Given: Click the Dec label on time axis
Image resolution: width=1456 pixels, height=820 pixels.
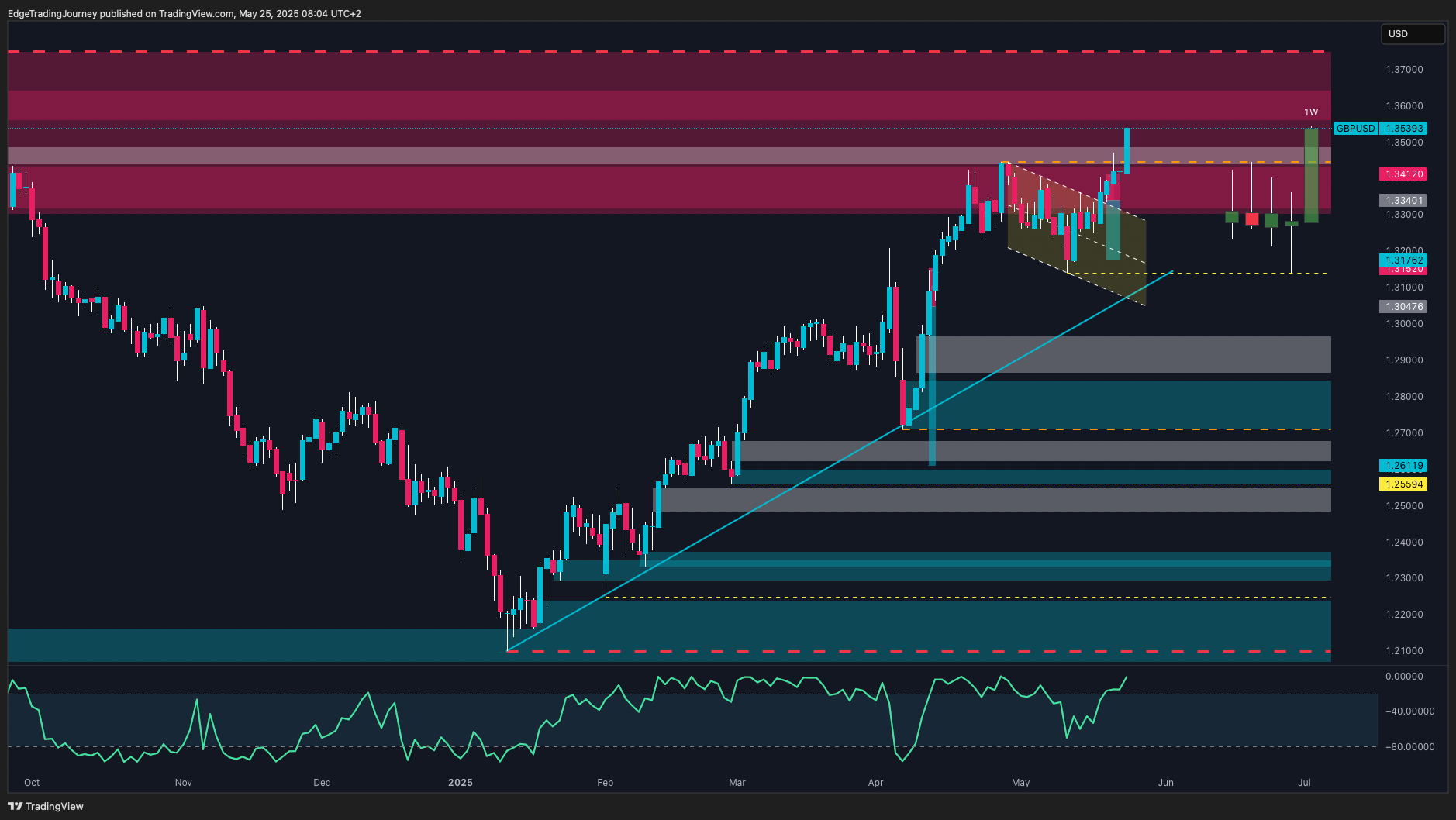Looking at the screenshot, I should [322, 783].
